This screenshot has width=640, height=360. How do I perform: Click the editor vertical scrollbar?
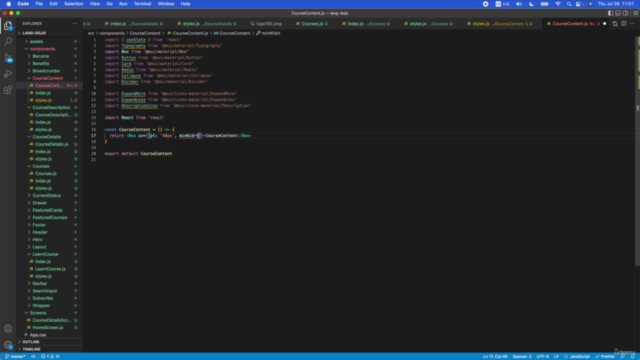click(x=638, y=151)
